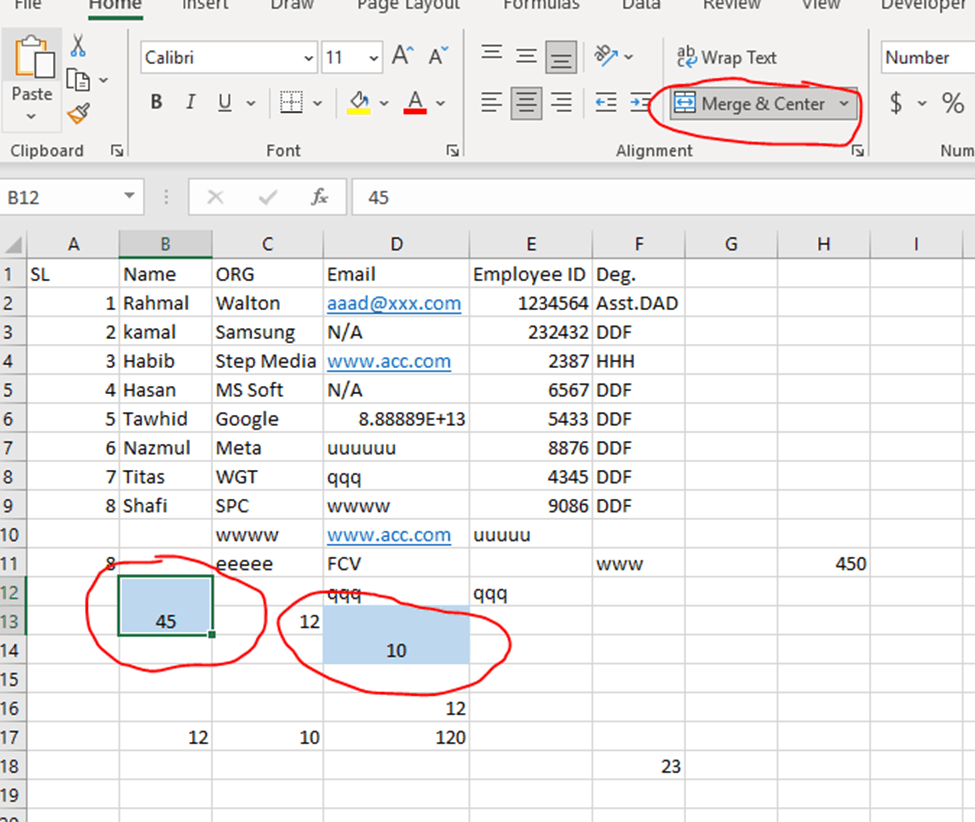Open Alignment settings dialog launcher

coord(857,150)
